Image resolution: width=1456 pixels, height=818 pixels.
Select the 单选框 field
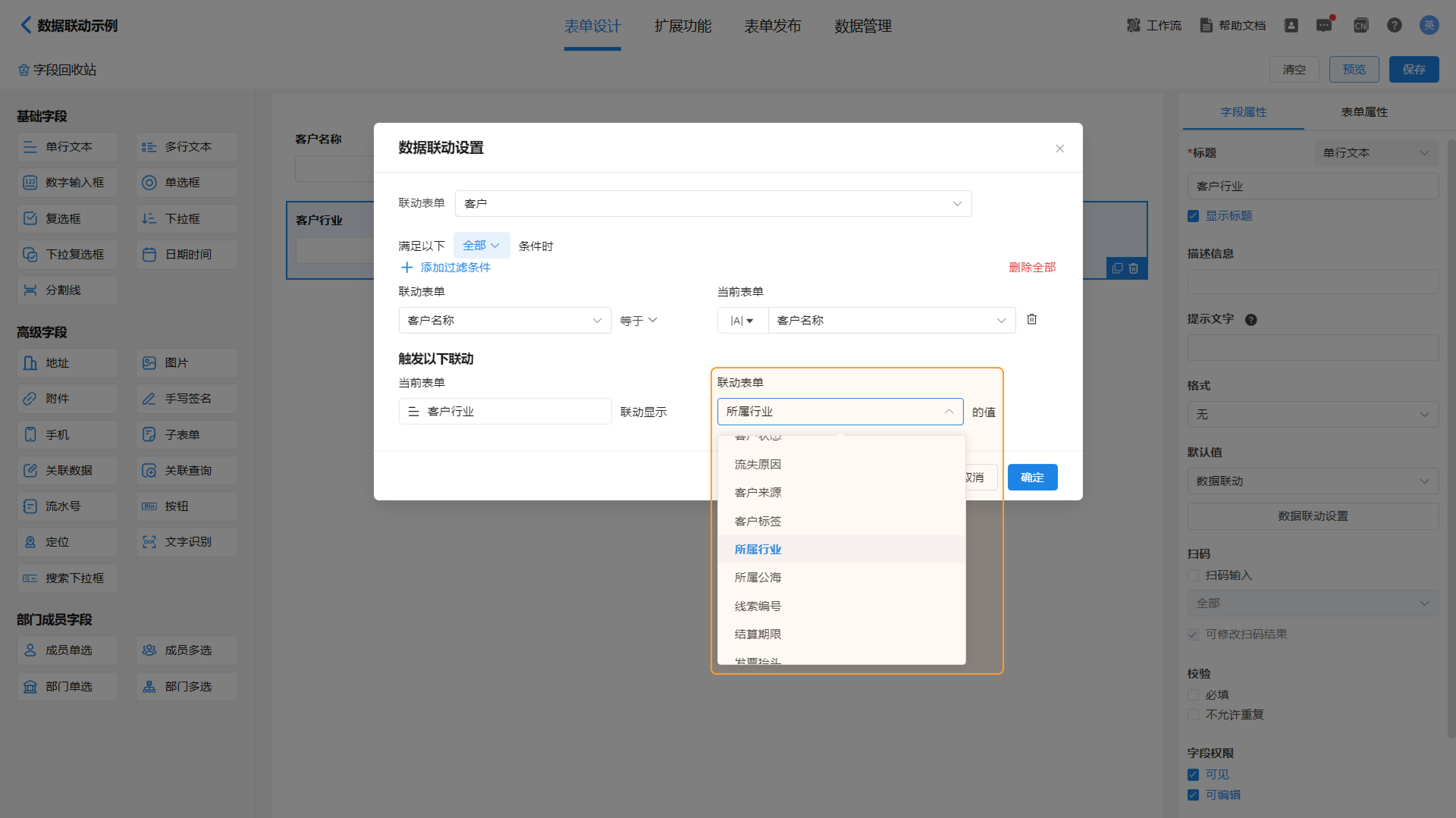(x=187, y=182)
